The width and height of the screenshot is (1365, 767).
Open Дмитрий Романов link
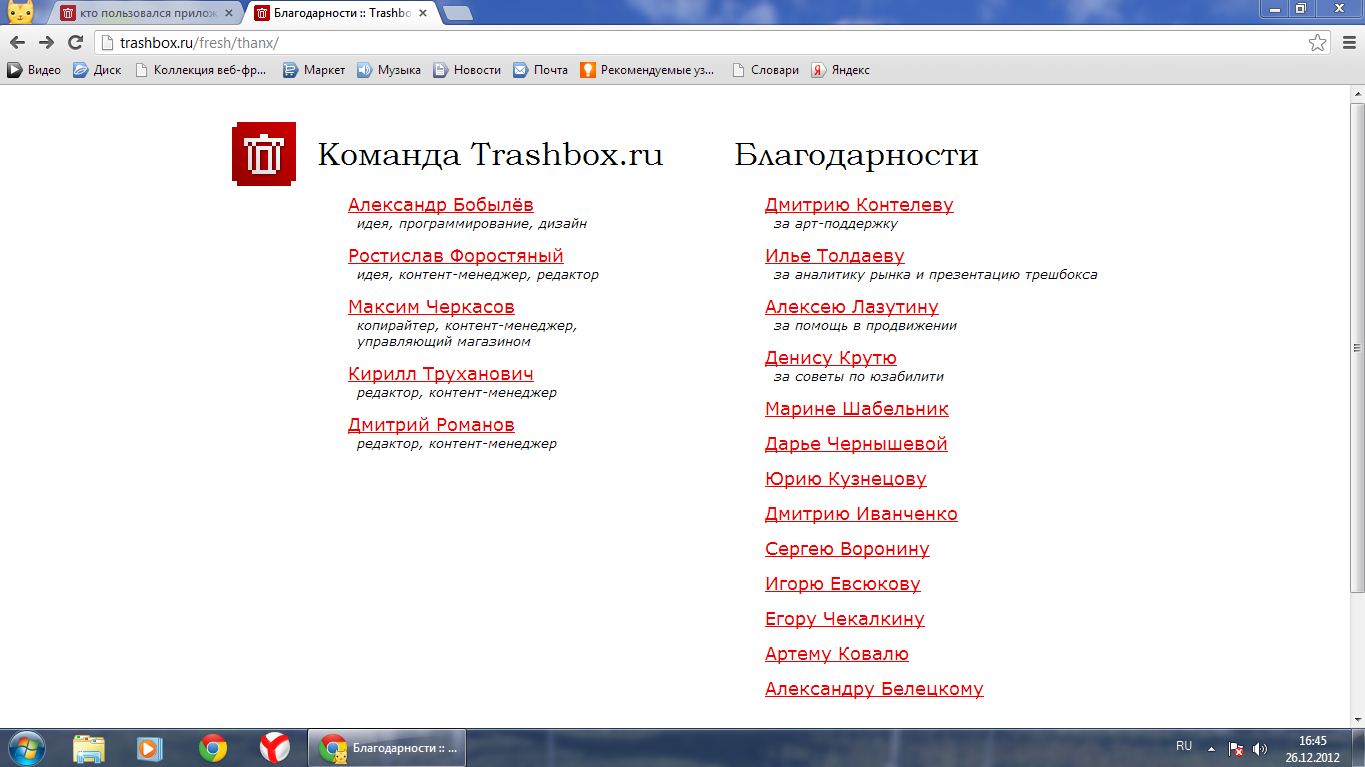pos(431,425)
